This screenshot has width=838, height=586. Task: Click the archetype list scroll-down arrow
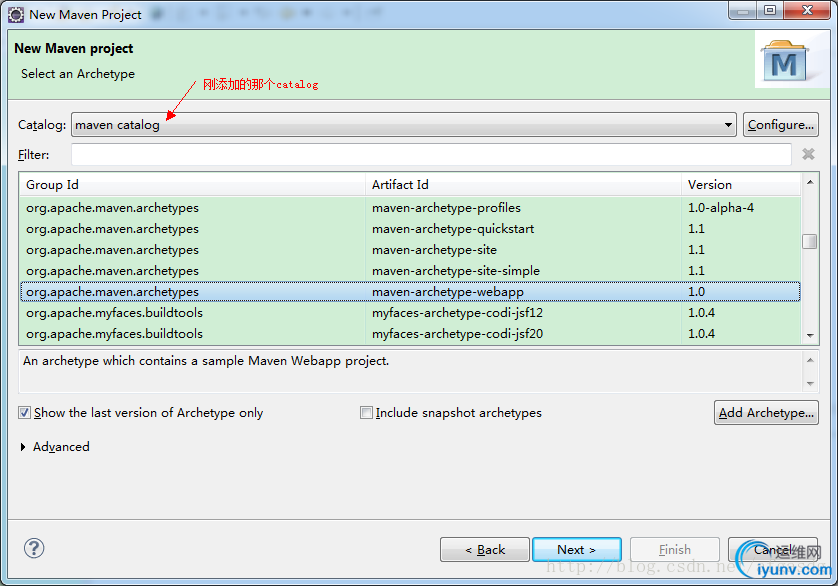[810, 336]
